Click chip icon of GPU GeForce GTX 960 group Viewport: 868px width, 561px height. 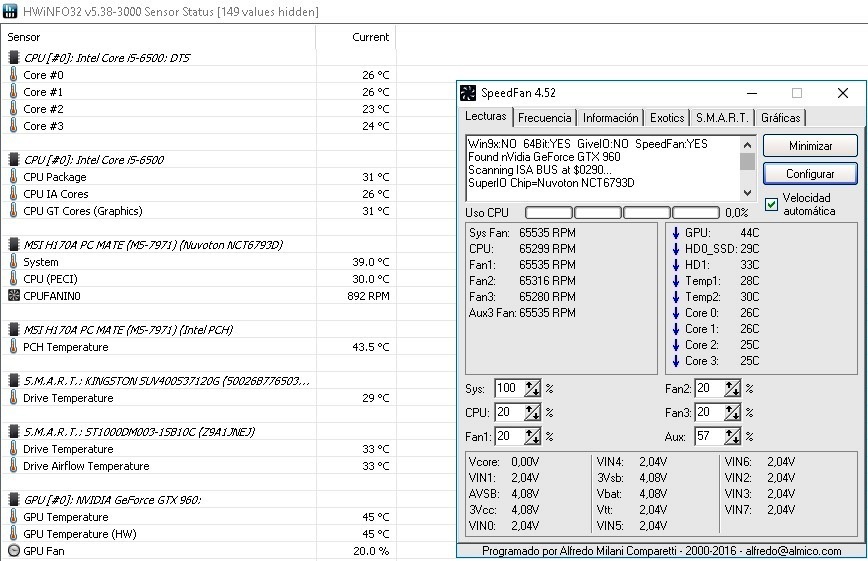(14, 500)
